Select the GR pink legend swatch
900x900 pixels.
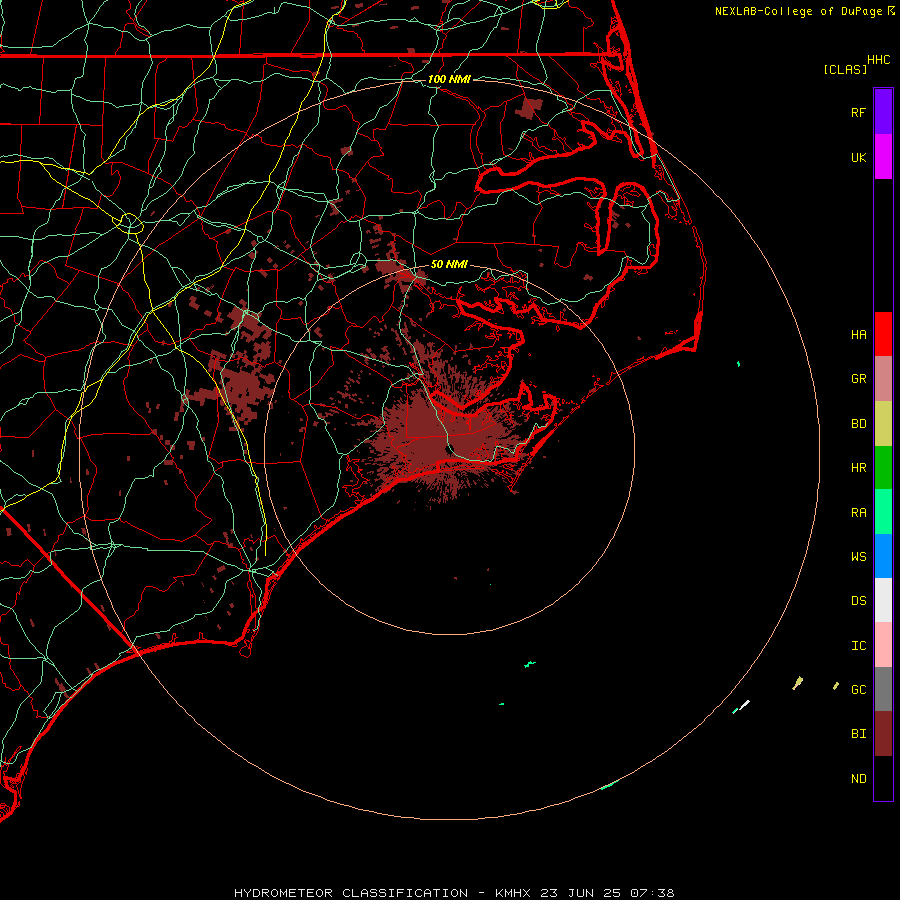point(883,379)
